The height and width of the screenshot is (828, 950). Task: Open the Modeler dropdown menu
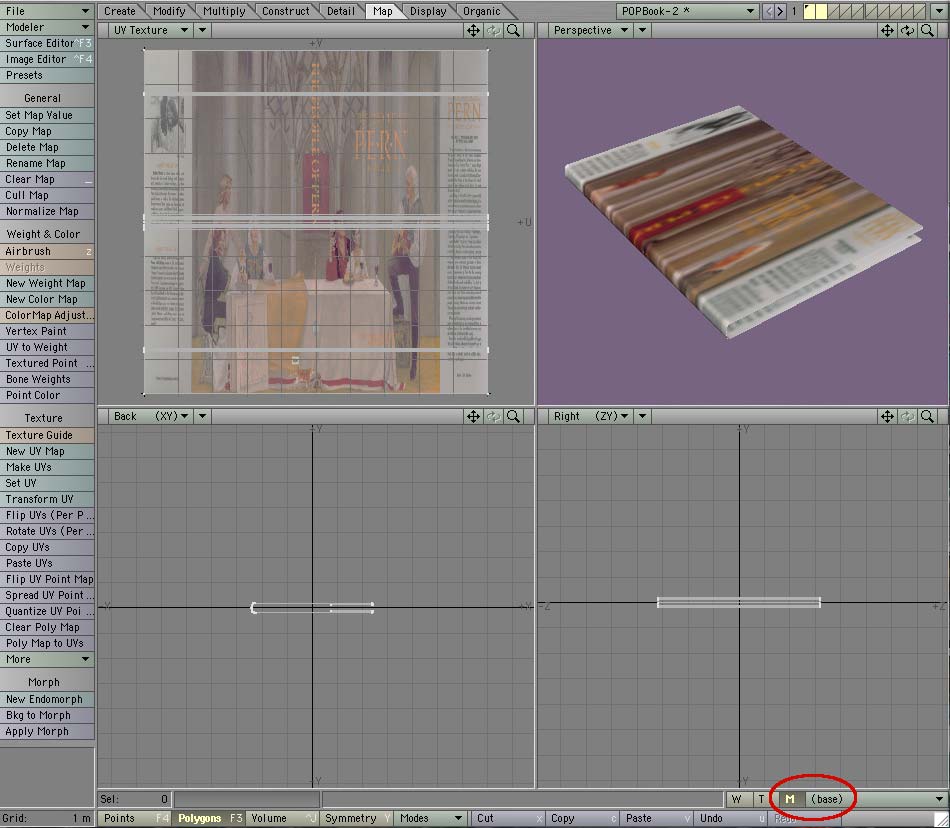click(x=47, y=27)
